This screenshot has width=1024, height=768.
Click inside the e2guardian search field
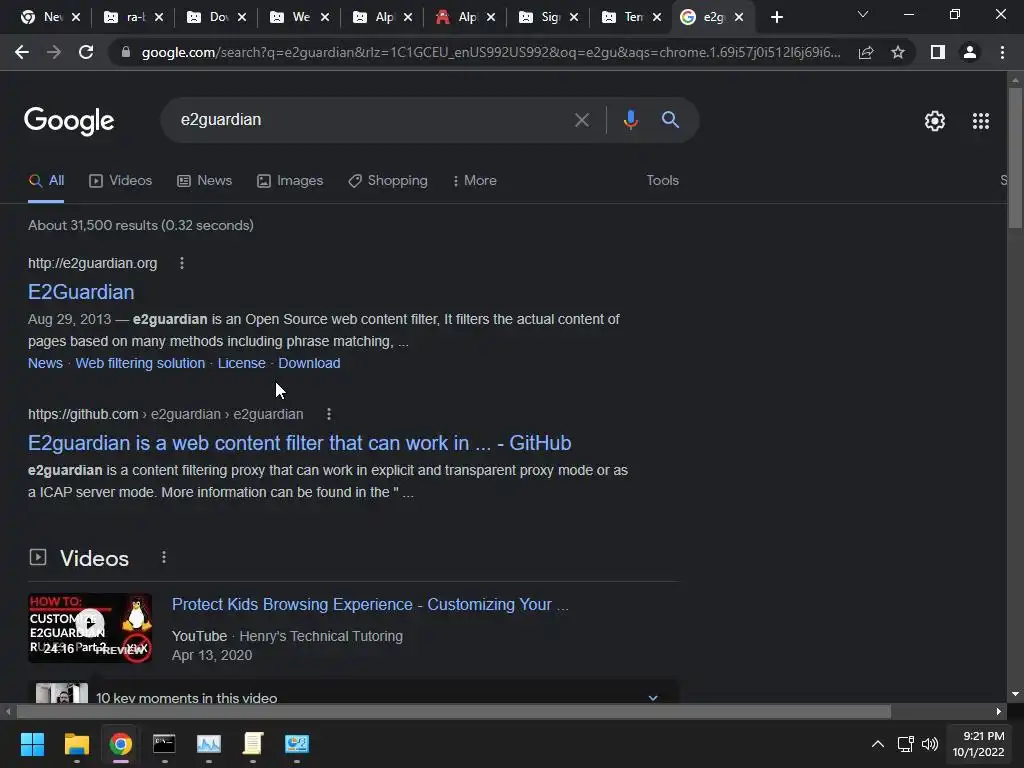point(372,120)
